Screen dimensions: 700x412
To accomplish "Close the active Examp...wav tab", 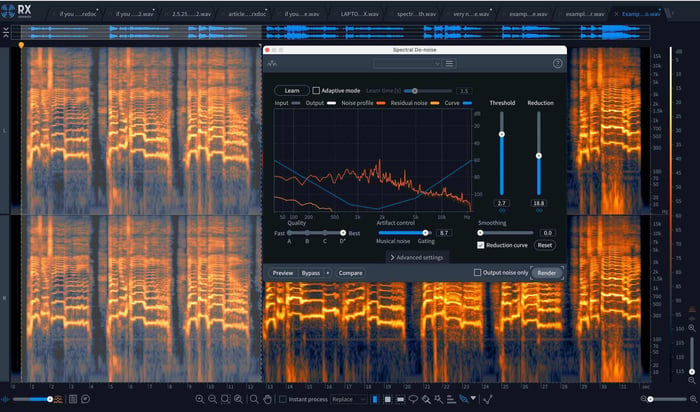I will pyautogui.click(x=616, y=14).
